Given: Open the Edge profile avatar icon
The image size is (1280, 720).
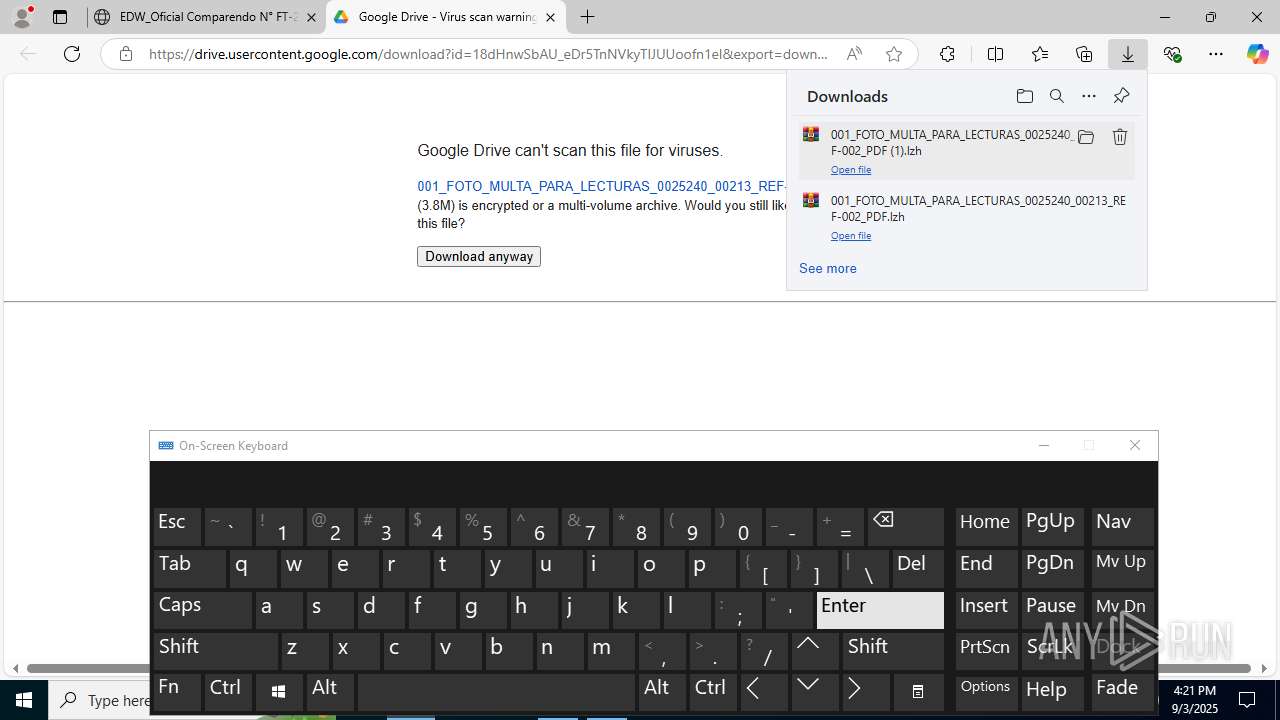Looking at the screenshot, I should pyautogui.click(x=22, y=17).
